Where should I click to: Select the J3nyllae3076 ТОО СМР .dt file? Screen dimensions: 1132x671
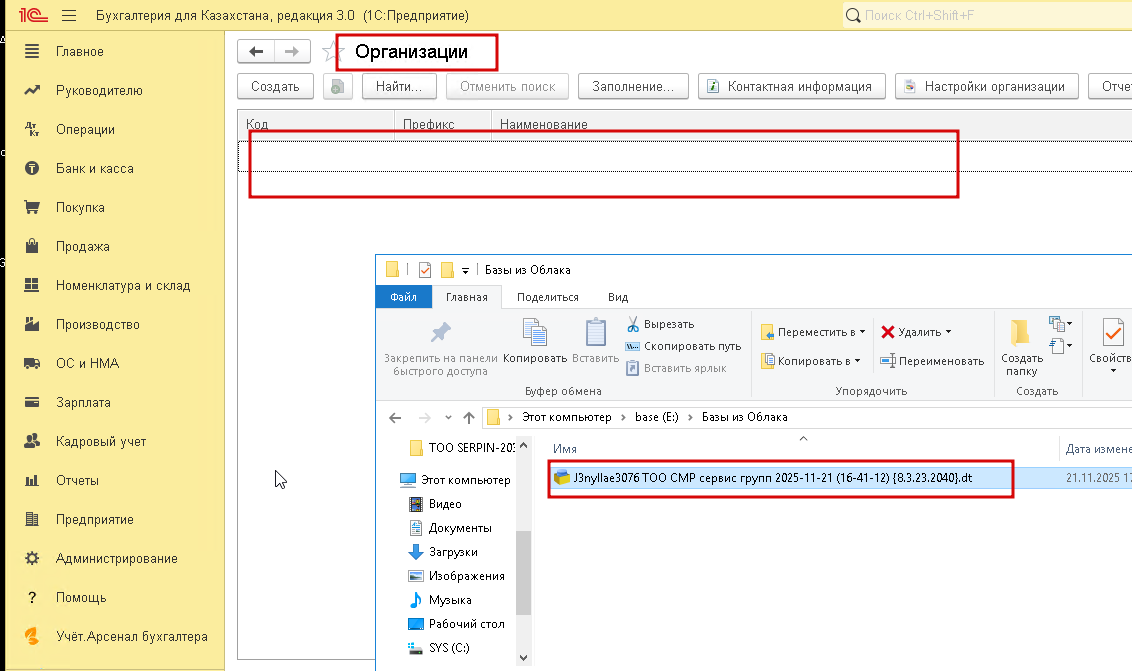coord(772,477)
